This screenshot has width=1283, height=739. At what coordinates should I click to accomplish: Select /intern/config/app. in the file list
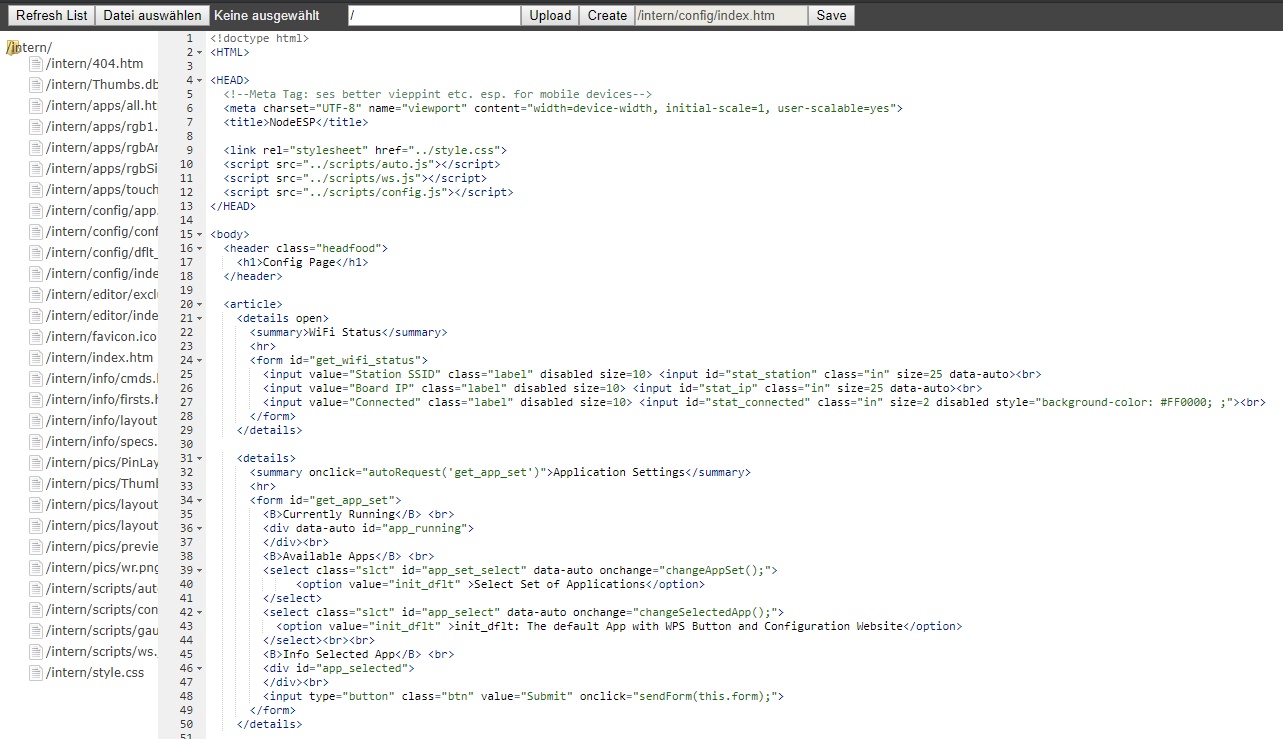point(102,211)
